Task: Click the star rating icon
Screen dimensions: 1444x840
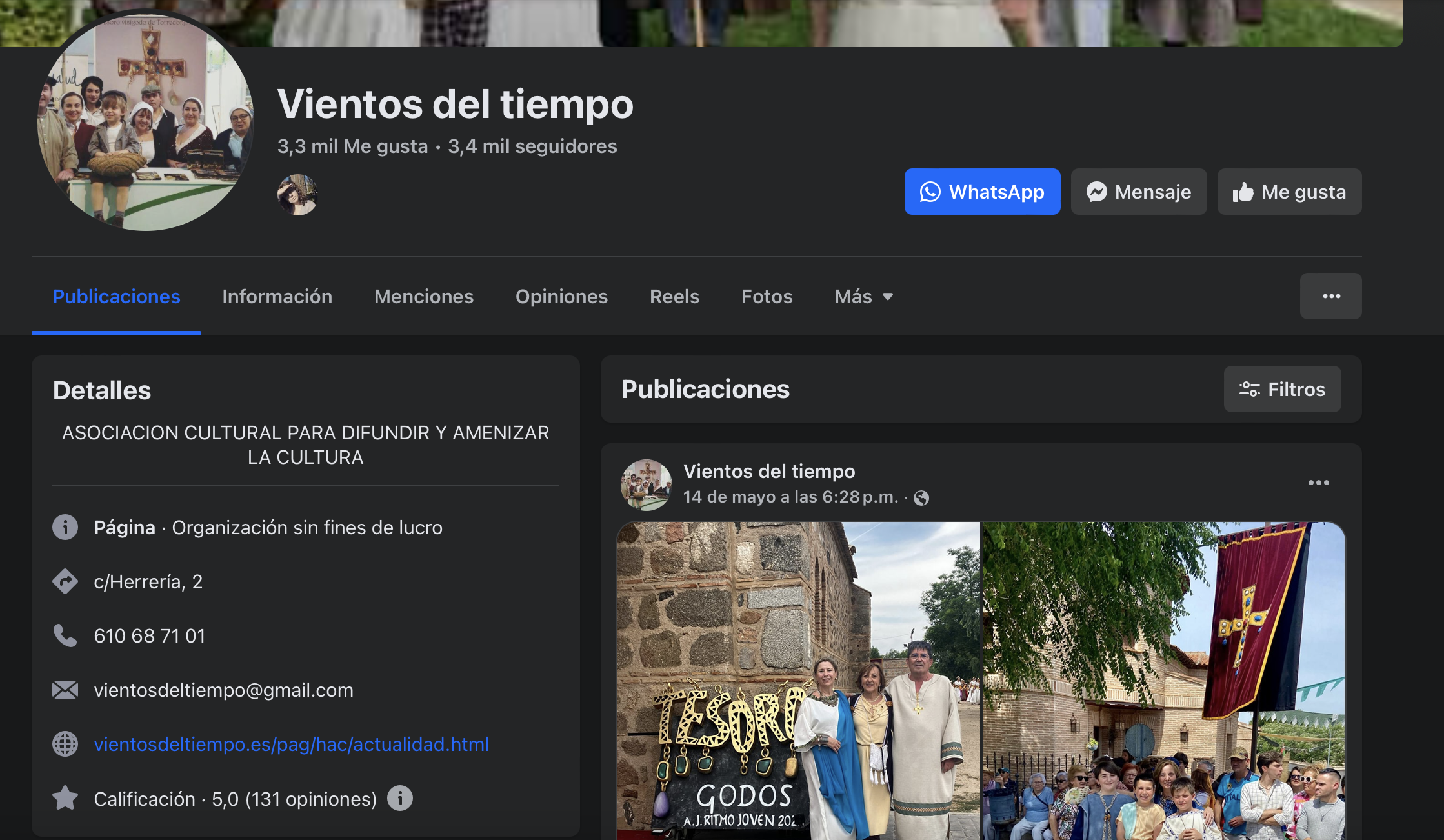Action: (x=65, y=798)
